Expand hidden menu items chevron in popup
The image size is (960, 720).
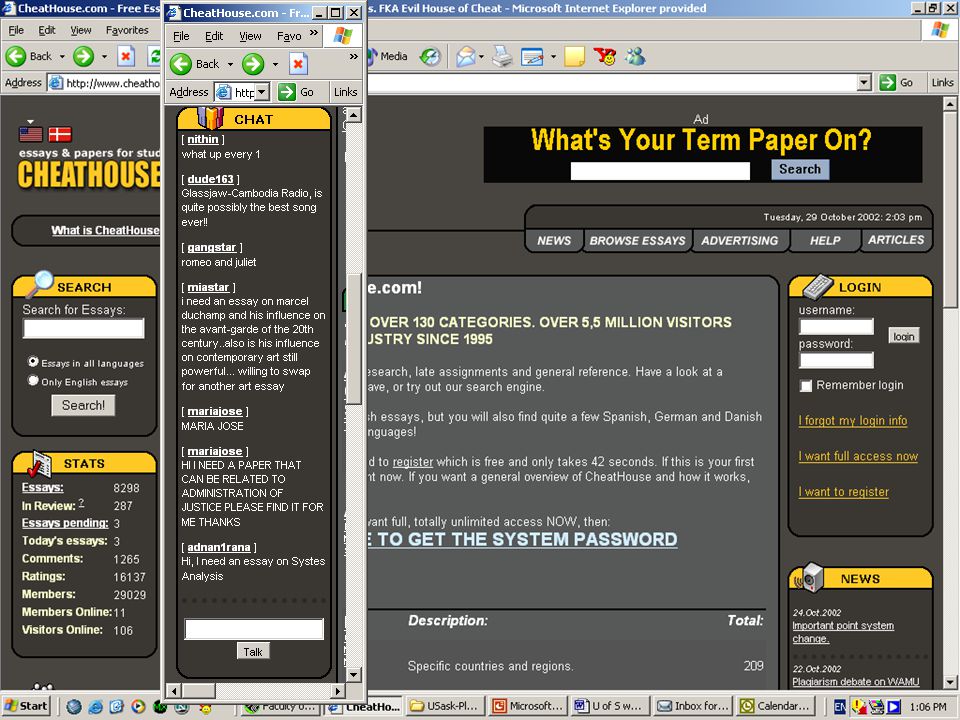click(x=314, y=33)
